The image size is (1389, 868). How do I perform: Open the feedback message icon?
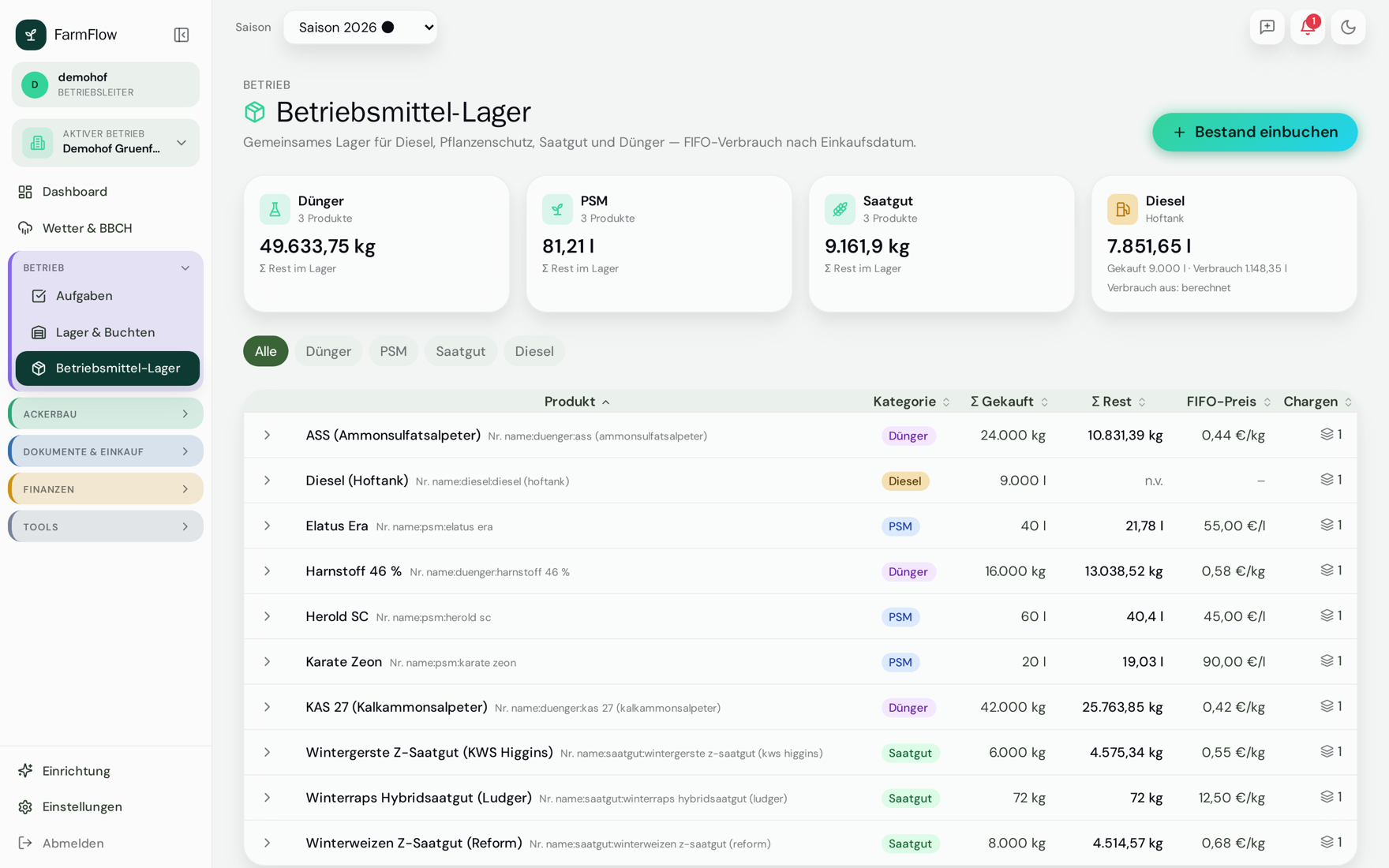coord(1267,28)
